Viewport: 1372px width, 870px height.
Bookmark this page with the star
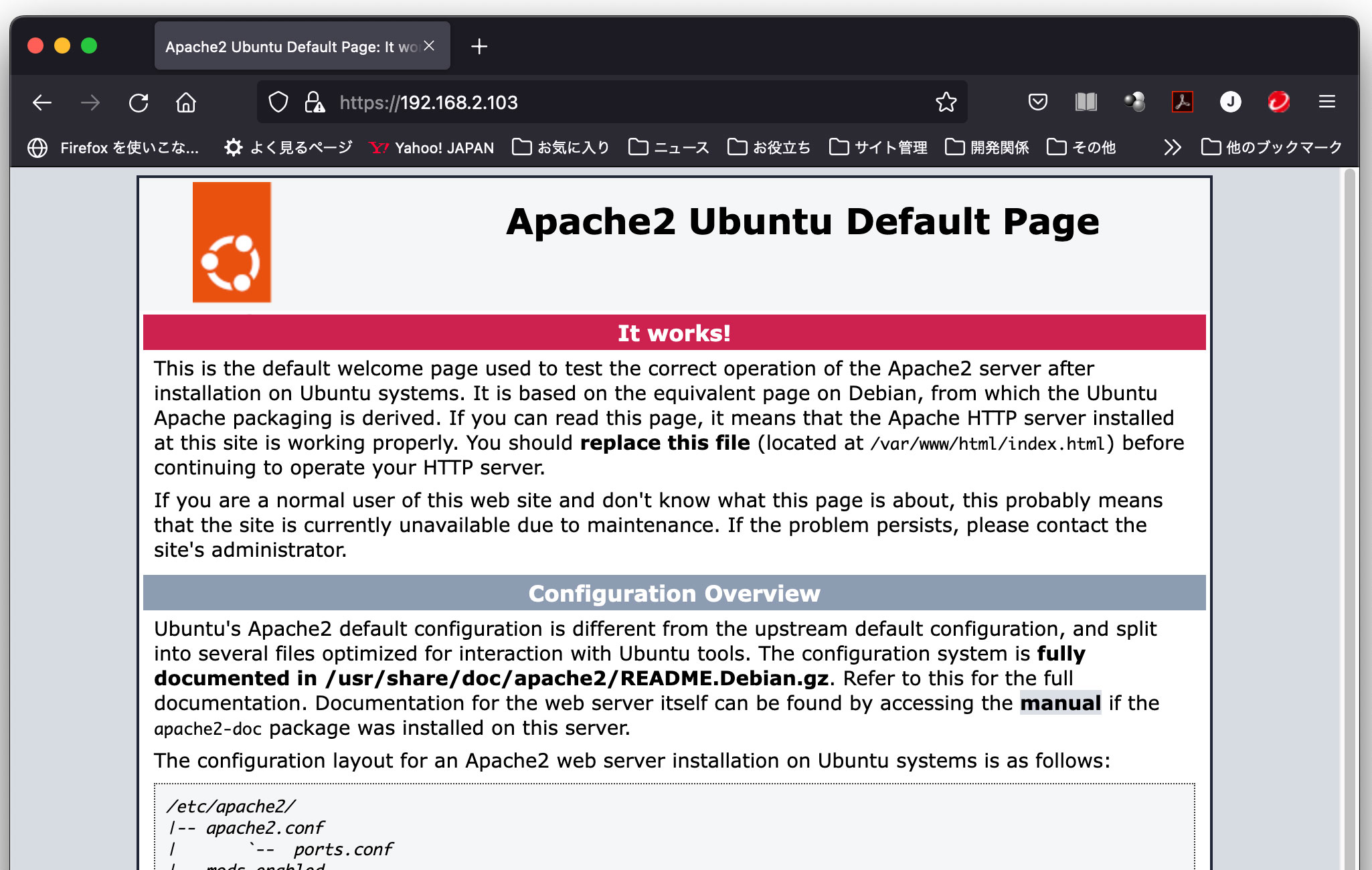pyautogui.click(x=946, y=102)
